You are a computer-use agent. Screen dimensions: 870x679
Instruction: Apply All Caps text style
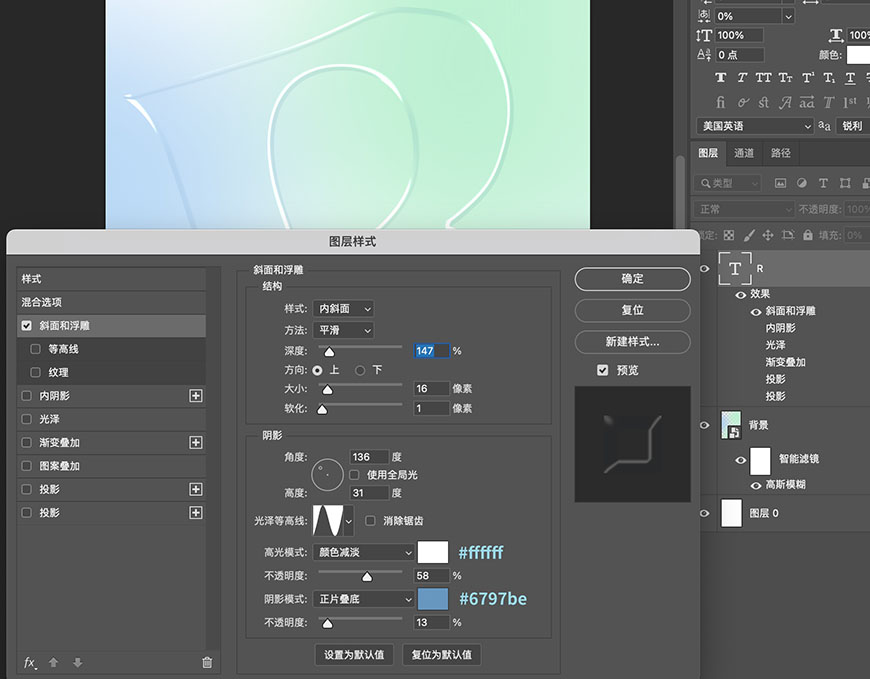tap(763, 78)
